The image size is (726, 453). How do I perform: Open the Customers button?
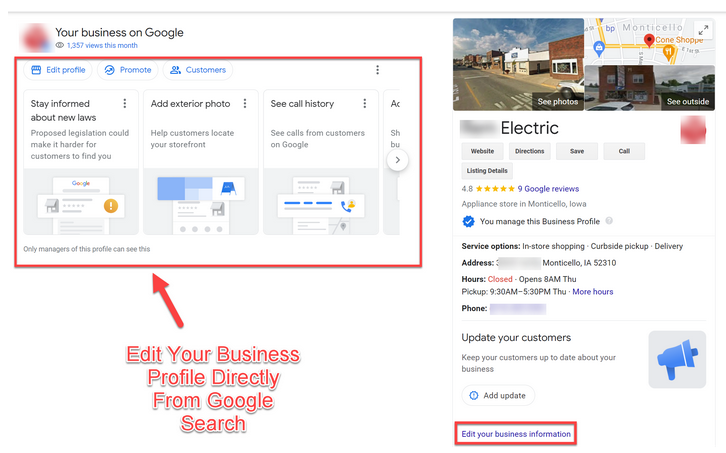pos(198,70)
